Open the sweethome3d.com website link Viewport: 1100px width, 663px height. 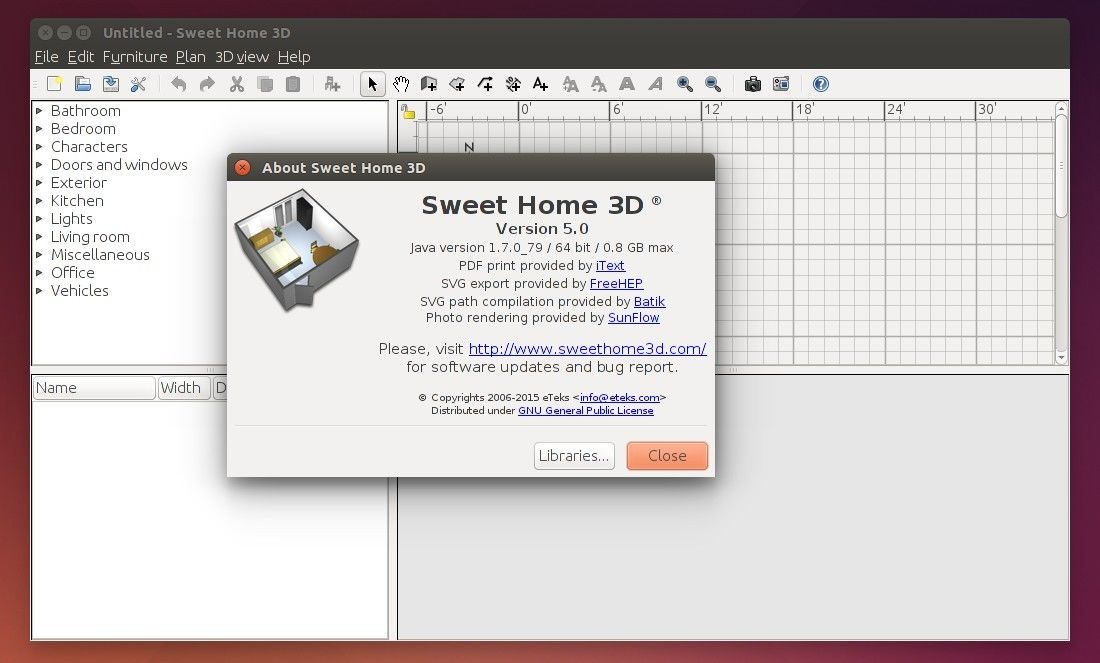coord(587,349)
